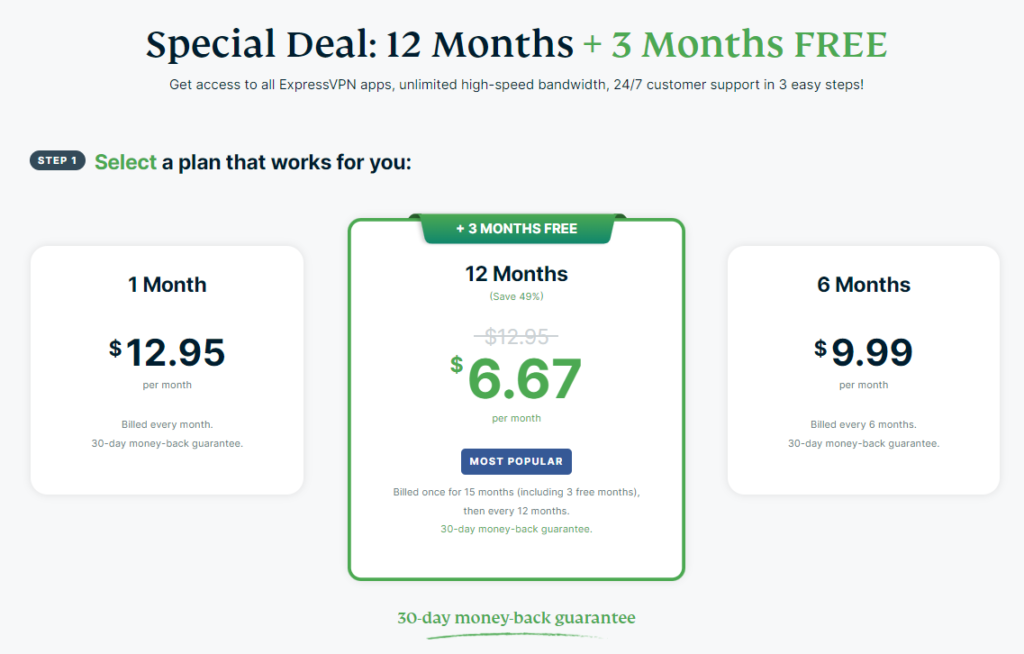Click the $12.95 price on the 1 Month plan
Screen dimensions: 1024x654
coord(167,353)
